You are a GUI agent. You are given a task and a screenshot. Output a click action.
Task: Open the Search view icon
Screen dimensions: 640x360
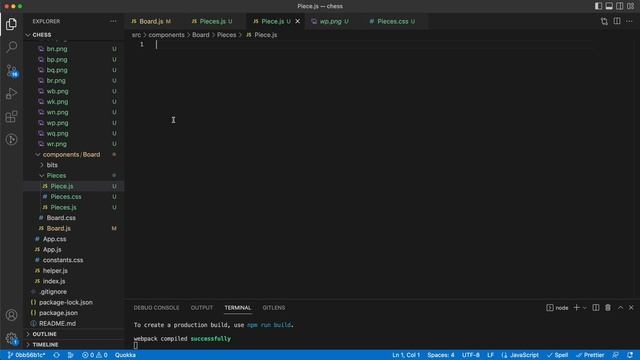11,47
